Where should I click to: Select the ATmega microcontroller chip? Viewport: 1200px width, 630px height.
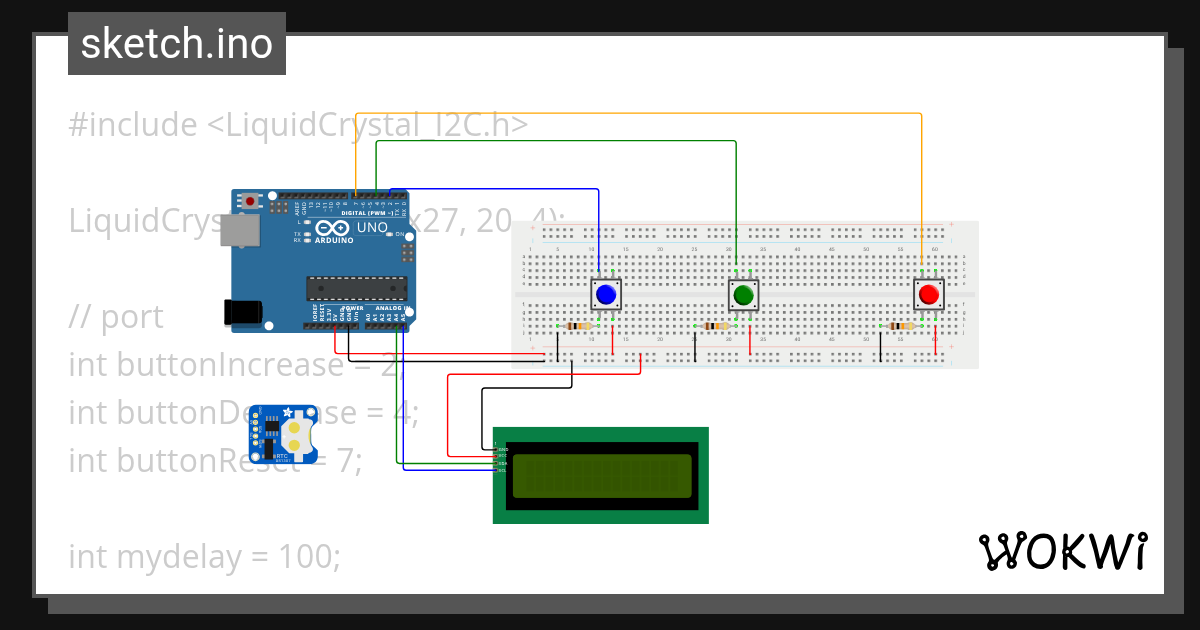pyautogui.click(x=355, y=289)
